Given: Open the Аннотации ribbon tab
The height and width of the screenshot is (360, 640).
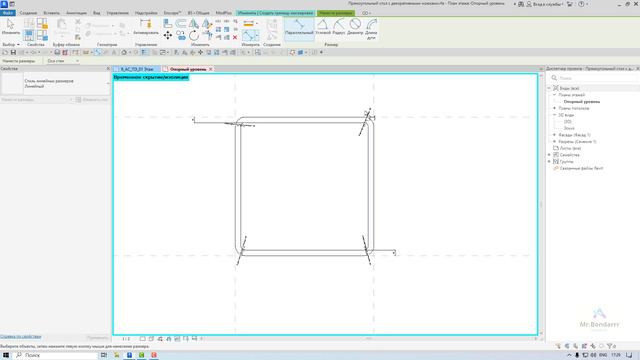Looking at the screenshot, I should tap(76, 13).
